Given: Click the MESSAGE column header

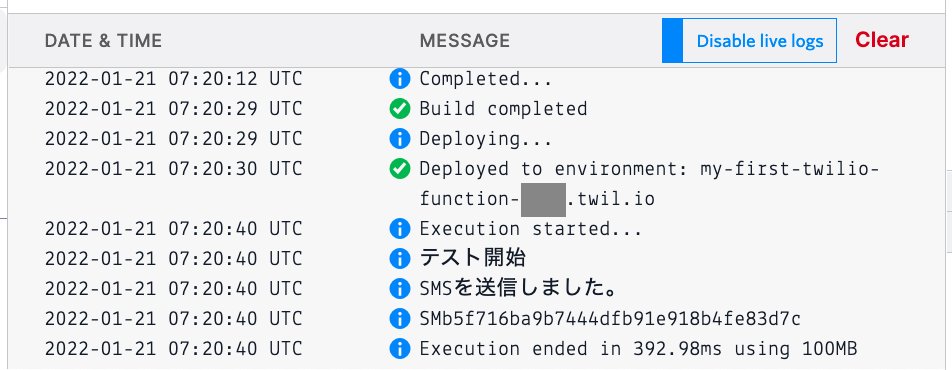Looking at the screenshot, I should point(464,41).
